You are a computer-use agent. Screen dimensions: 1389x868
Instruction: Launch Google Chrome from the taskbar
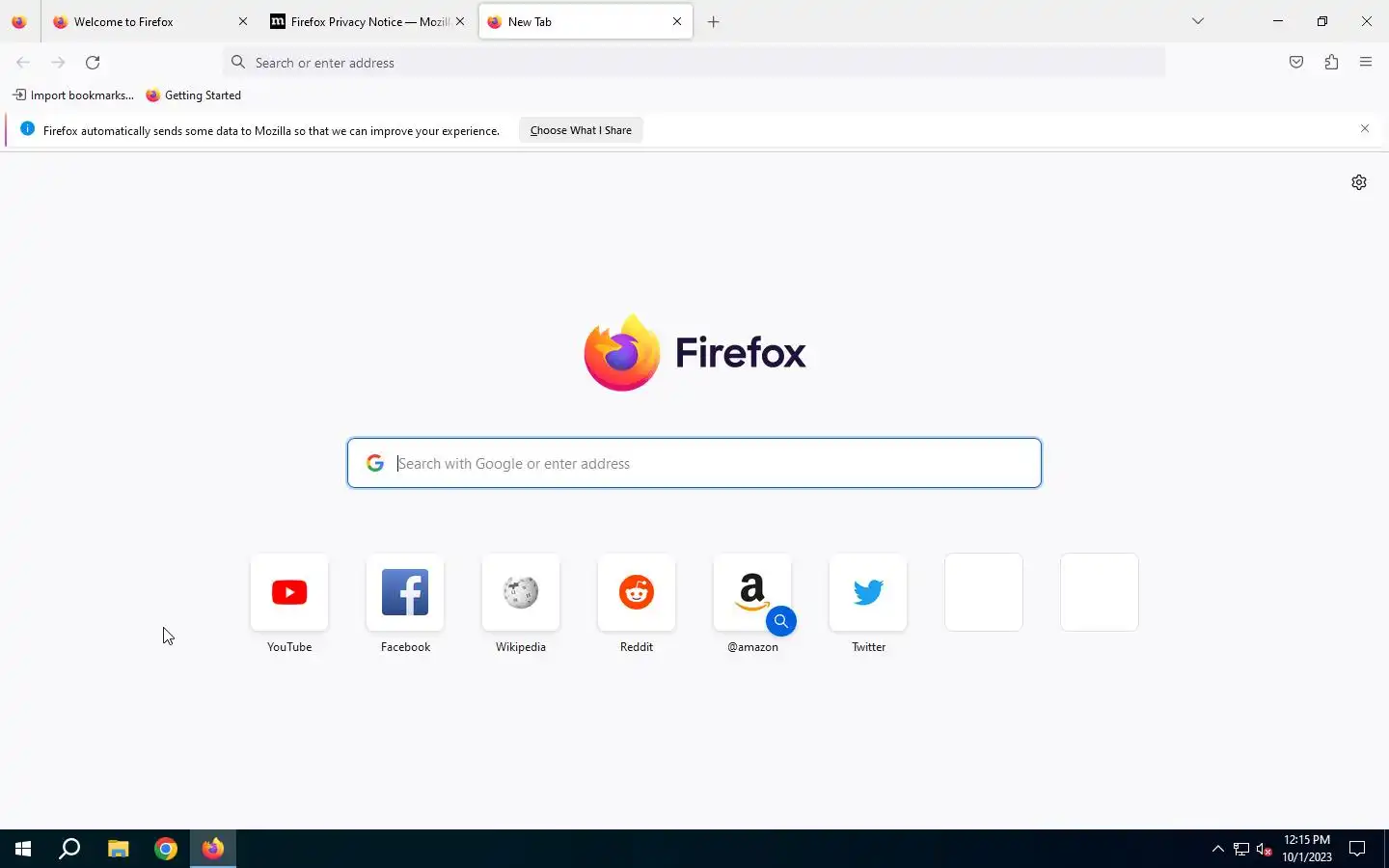166,849
